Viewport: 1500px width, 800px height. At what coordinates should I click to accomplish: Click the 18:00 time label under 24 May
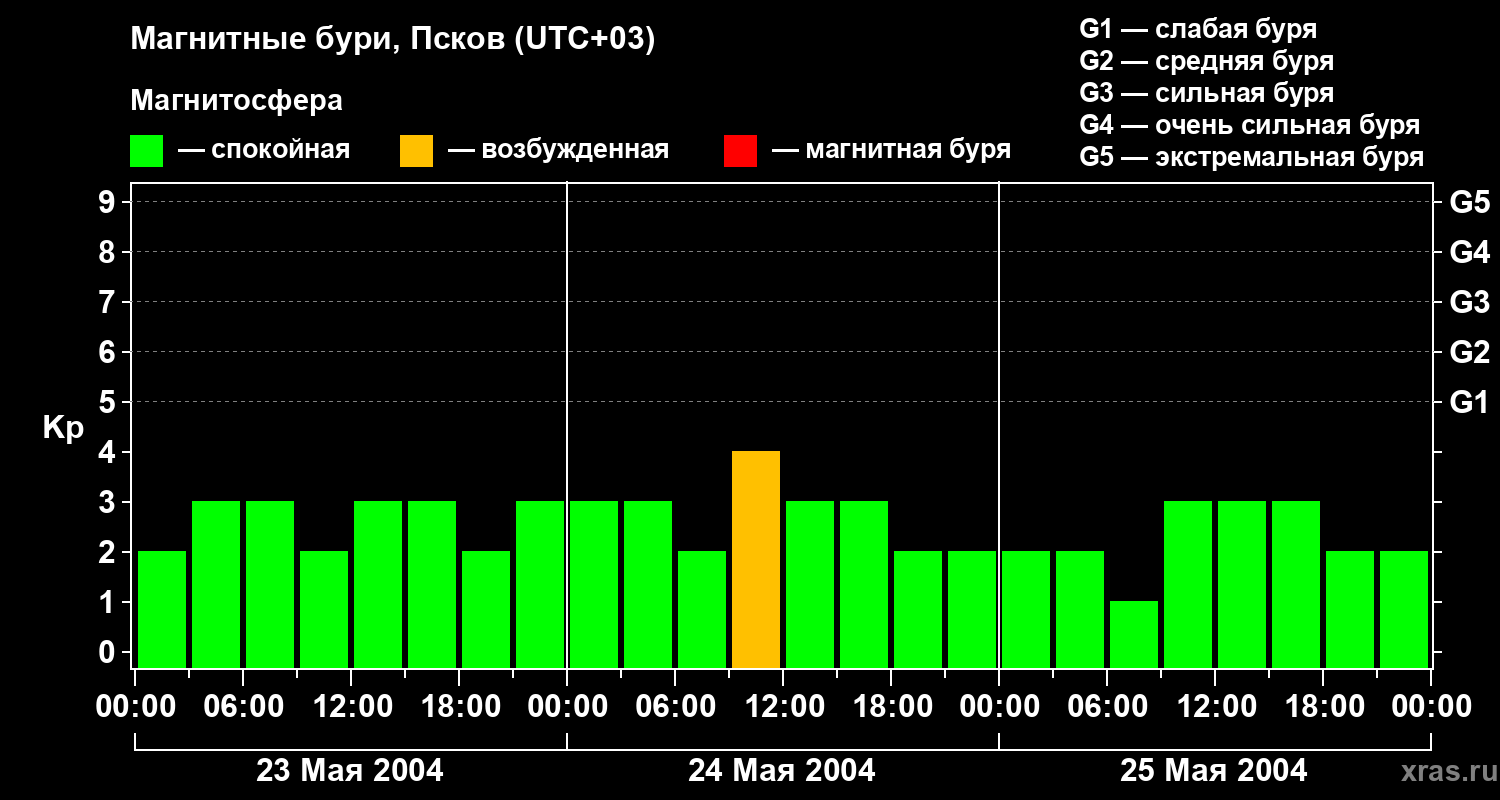pos(891,707)
